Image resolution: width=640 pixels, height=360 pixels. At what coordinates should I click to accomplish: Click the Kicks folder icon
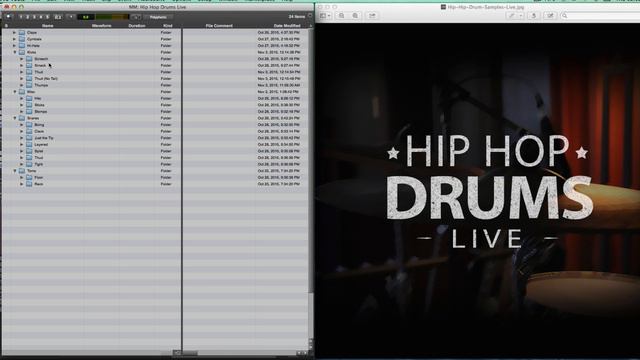(22, 52)
